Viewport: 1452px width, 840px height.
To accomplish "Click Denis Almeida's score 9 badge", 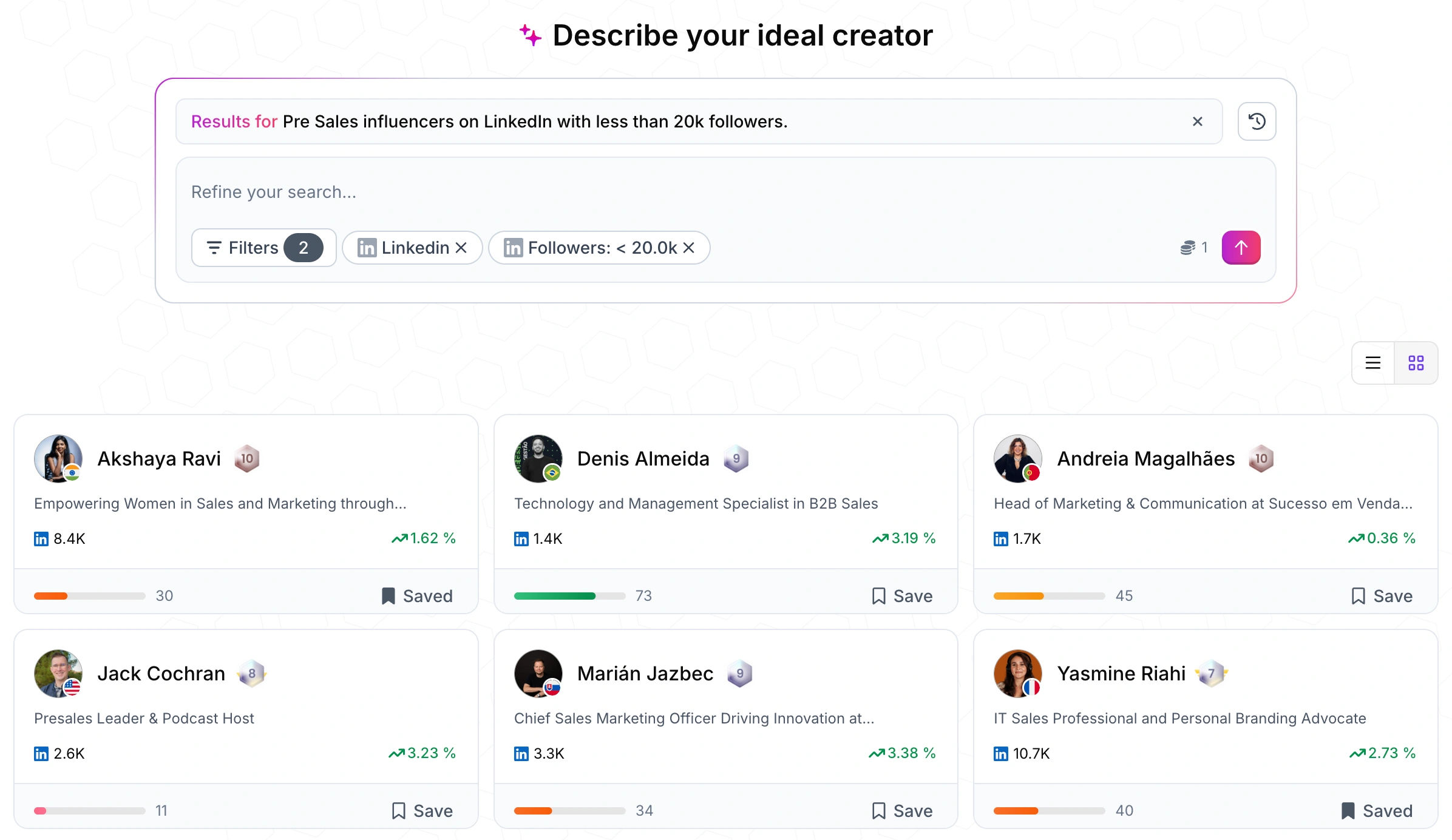I will [x=736, y=459].
